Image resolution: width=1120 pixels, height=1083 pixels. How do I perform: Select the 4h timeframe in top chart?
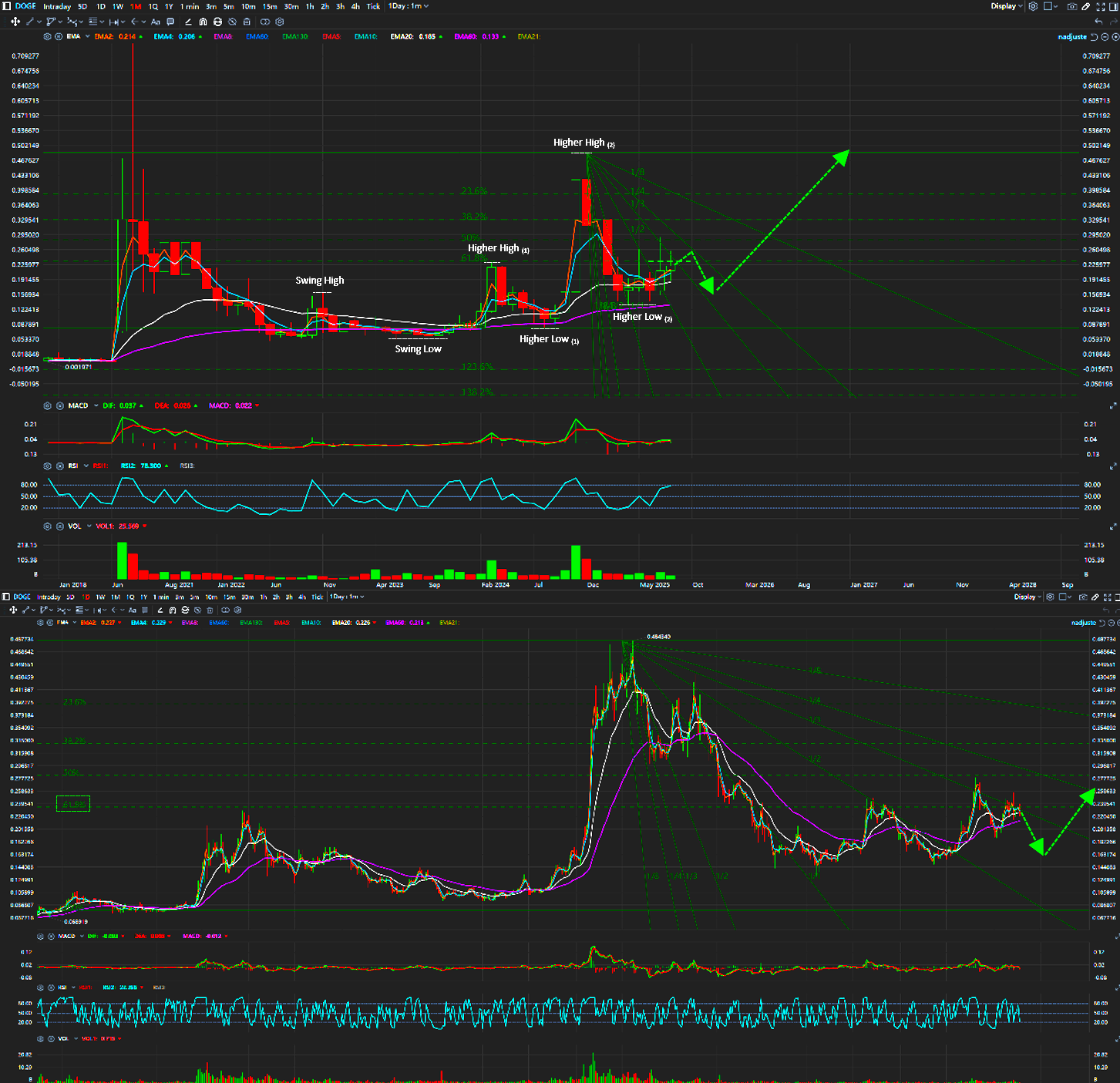coord(355,6)
